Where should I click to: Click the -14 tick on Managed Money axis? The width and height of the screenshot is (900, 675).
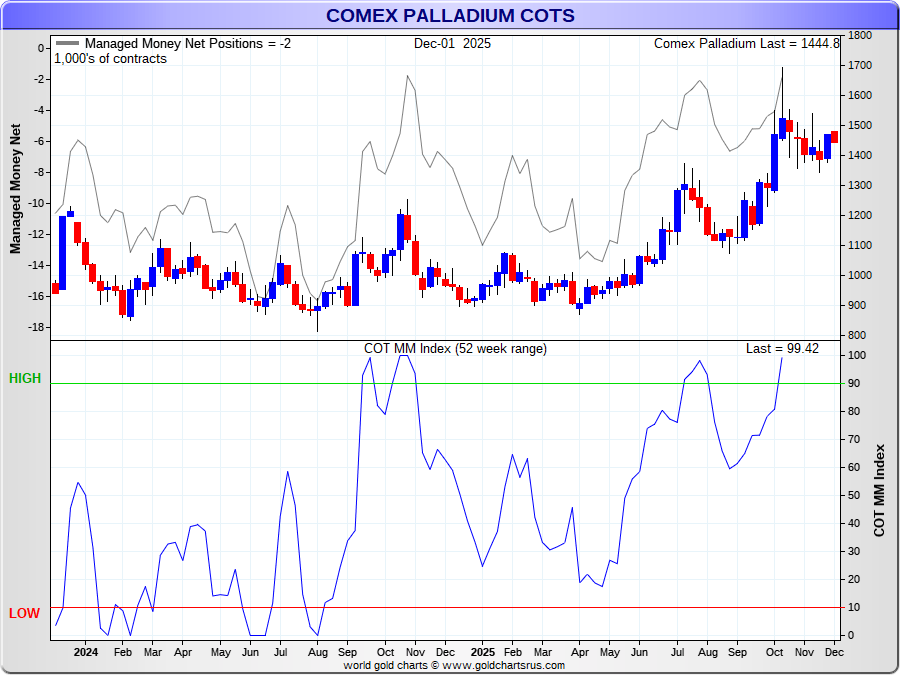coord(36,265)
